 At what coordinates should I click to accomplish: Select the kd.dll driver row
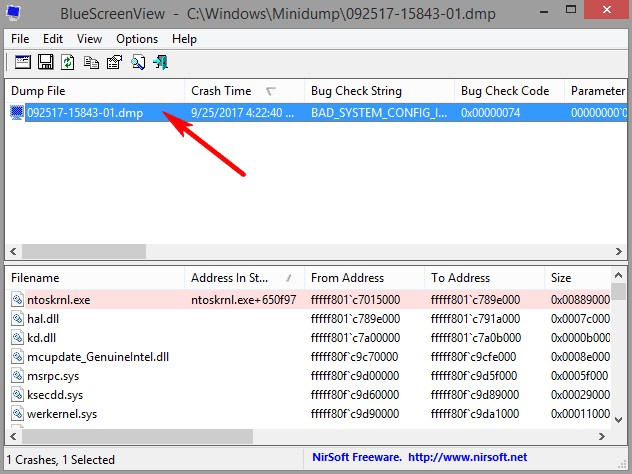(308, 337)
